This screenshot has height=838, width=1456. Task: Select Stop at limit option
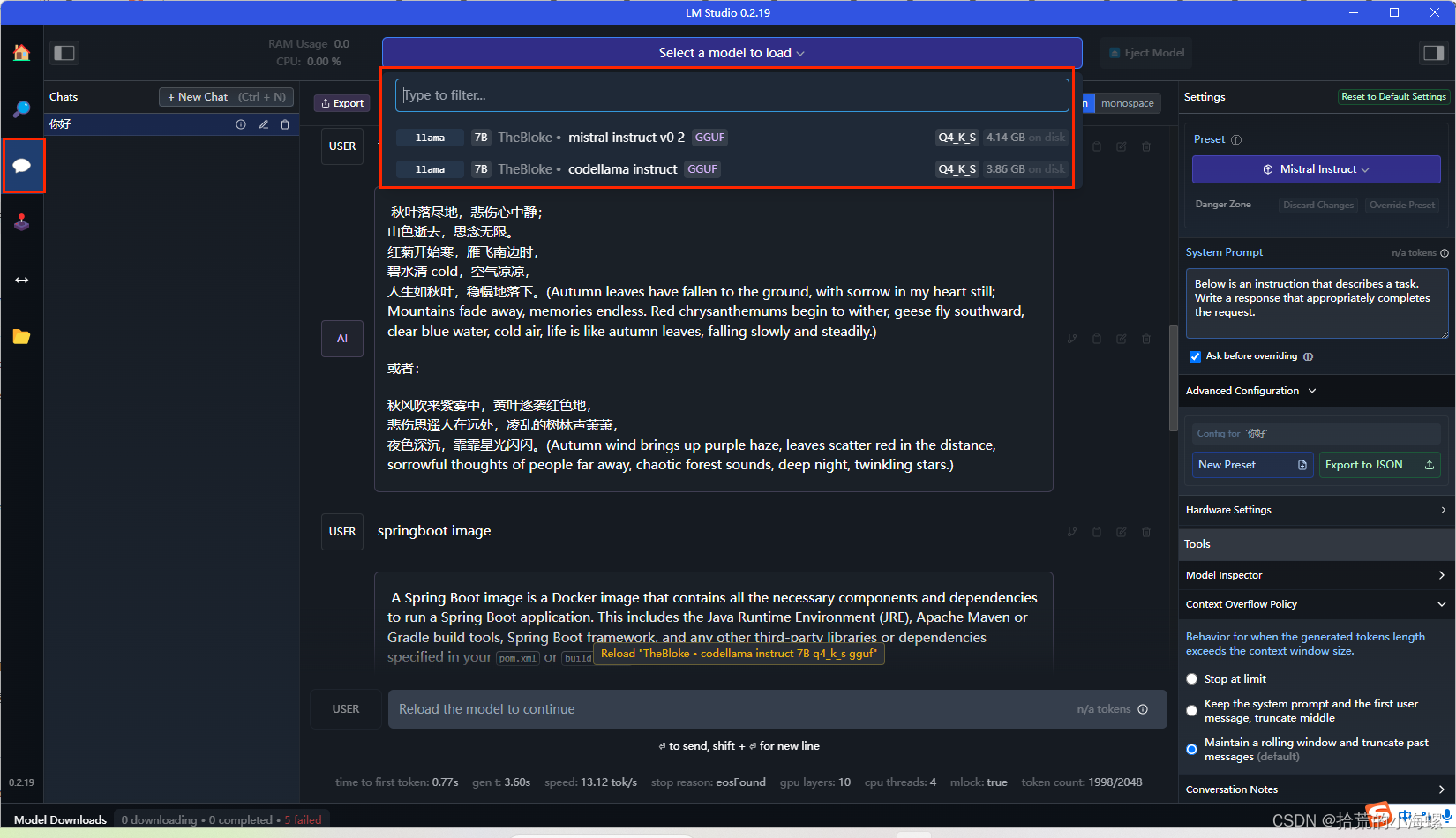click(1192, 679)
